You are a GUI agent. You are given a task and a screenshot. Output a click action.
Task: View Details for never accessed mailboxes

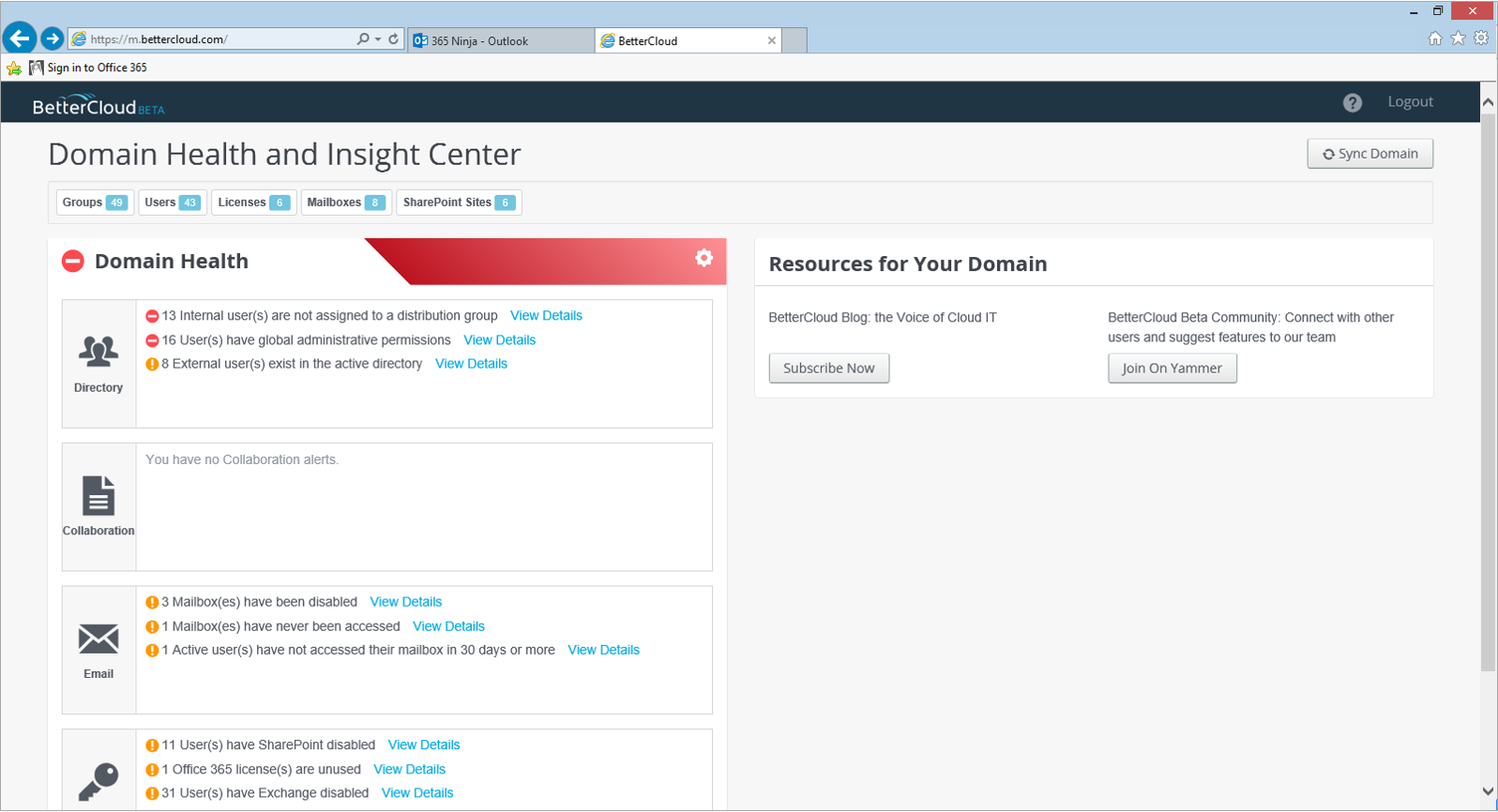pos(448,626)
